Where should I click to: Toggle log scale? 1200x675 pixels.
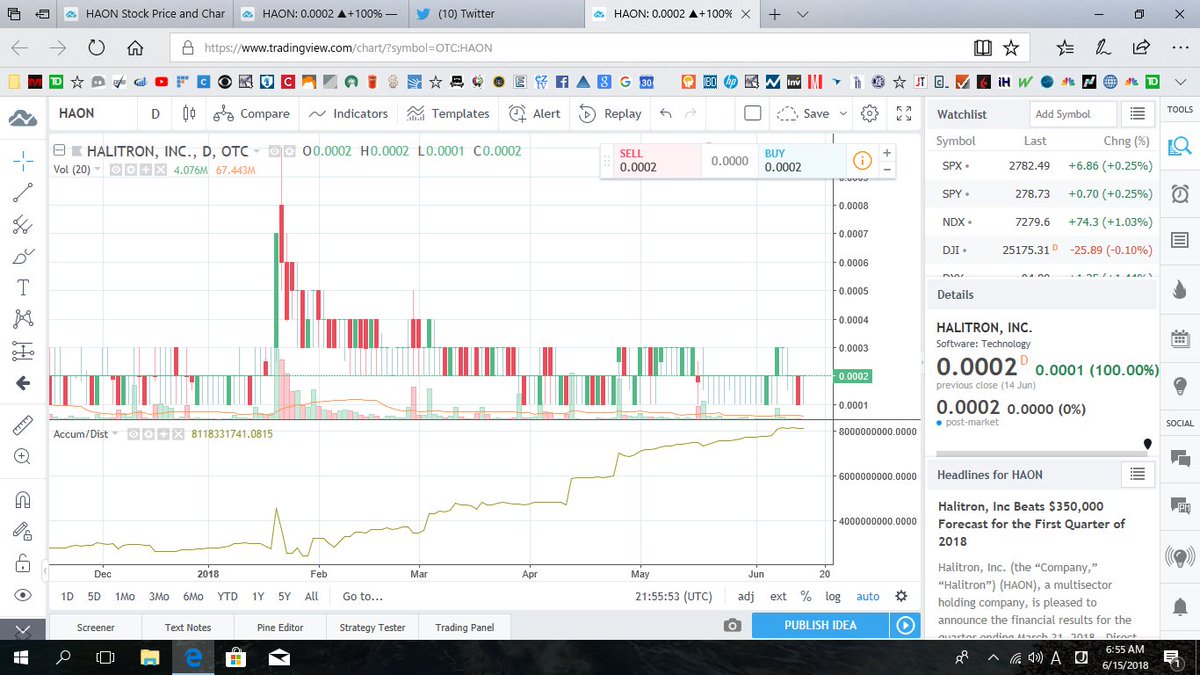pos(833,596)
